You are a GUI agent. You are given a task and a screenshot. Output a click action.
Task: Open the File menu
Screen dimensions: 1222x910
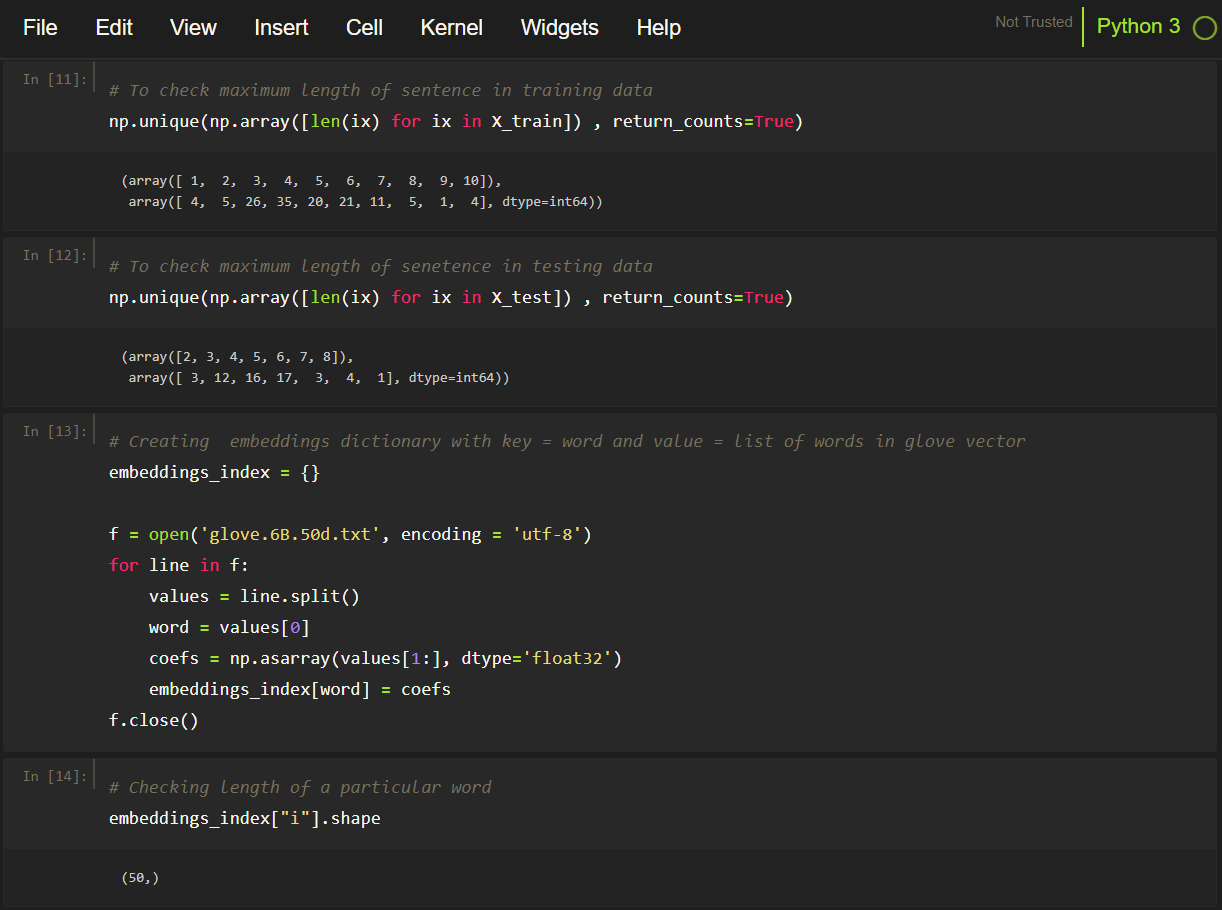(x=40, y=27)
